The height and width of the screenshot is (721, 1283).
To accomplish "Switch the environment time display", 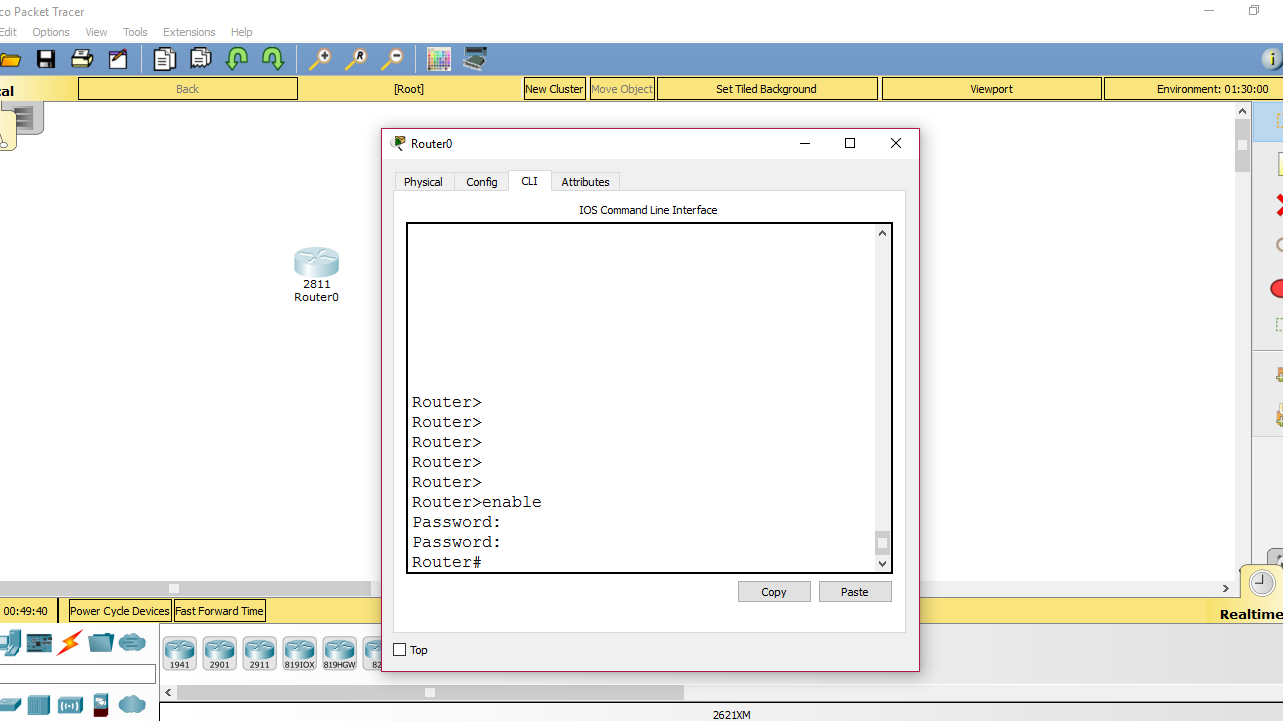I will (1210, 88).
